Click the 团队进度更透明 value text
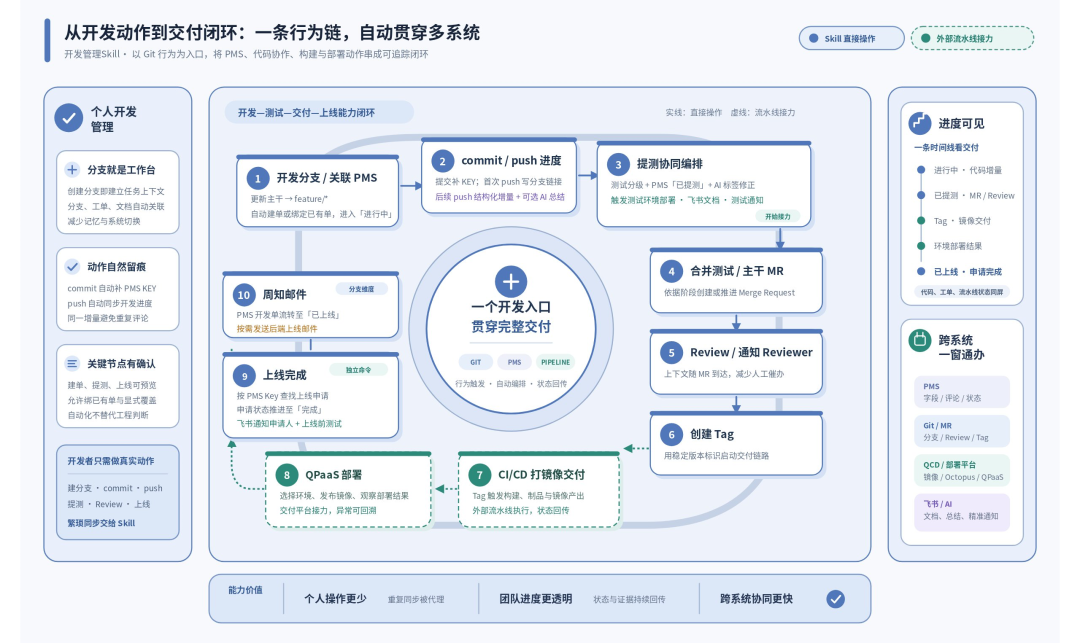Image resolution: width=1080 pixels, height=643 pixels. (x=535, y=599)
